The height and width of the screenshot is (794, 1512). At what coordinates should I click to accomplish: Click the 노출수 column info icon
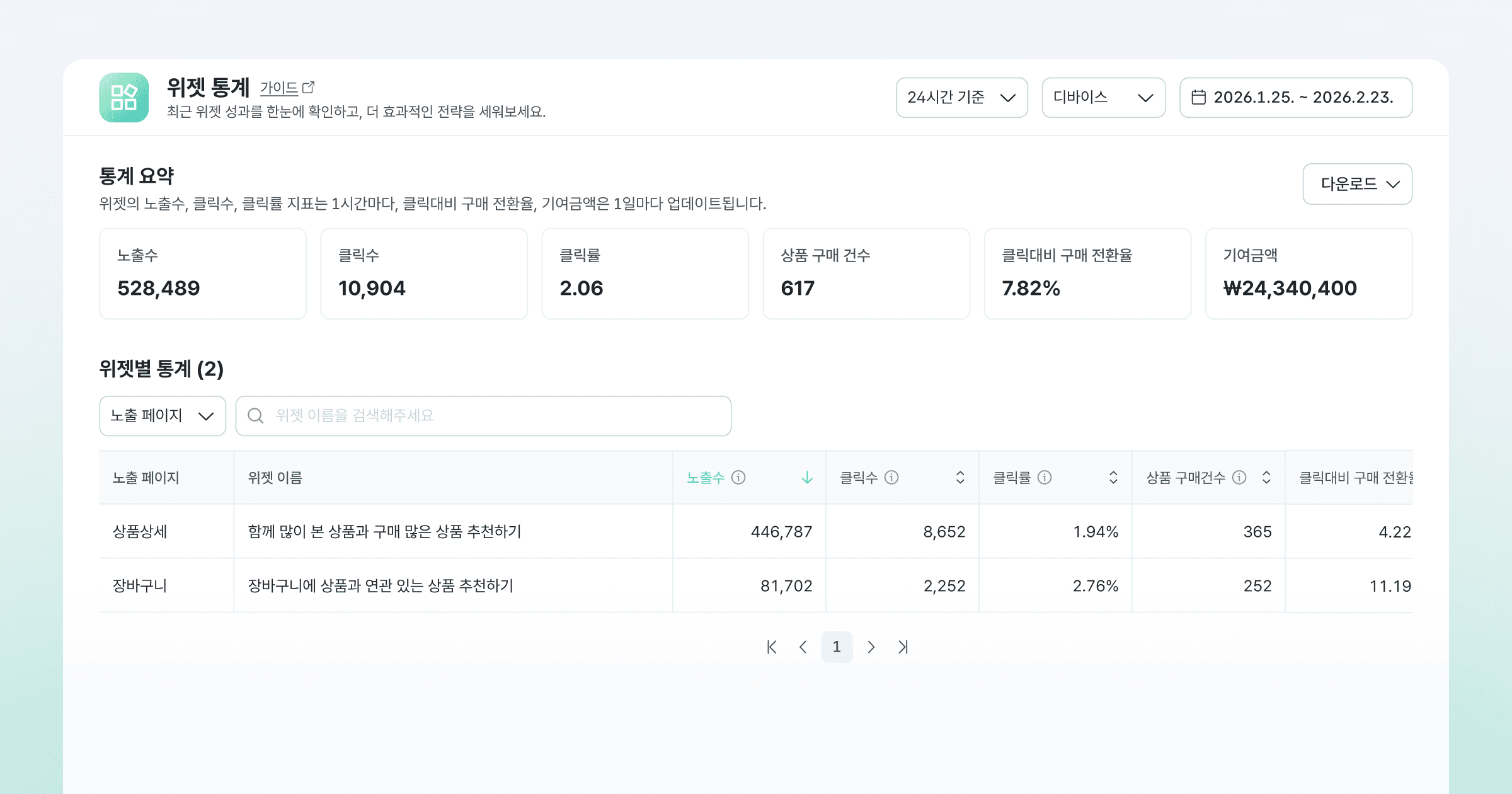pos(738,478)
